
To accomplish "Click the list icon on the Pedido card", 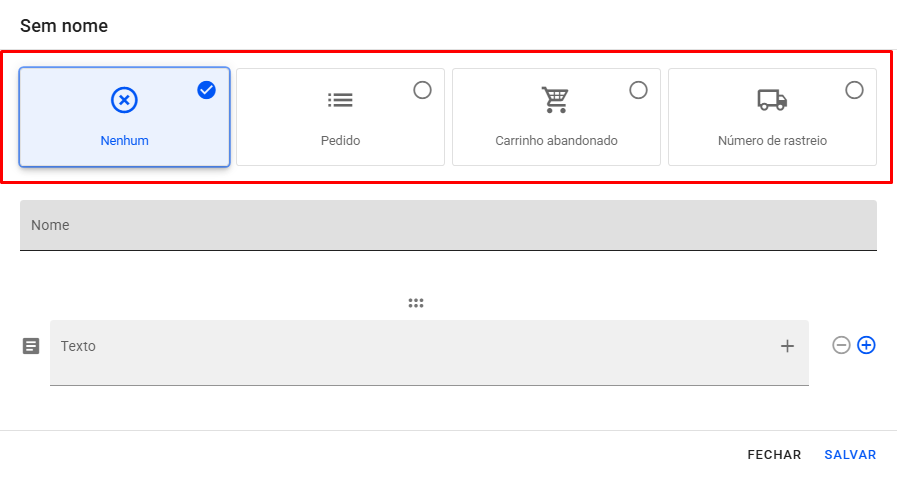I will (x=340, y=100).
